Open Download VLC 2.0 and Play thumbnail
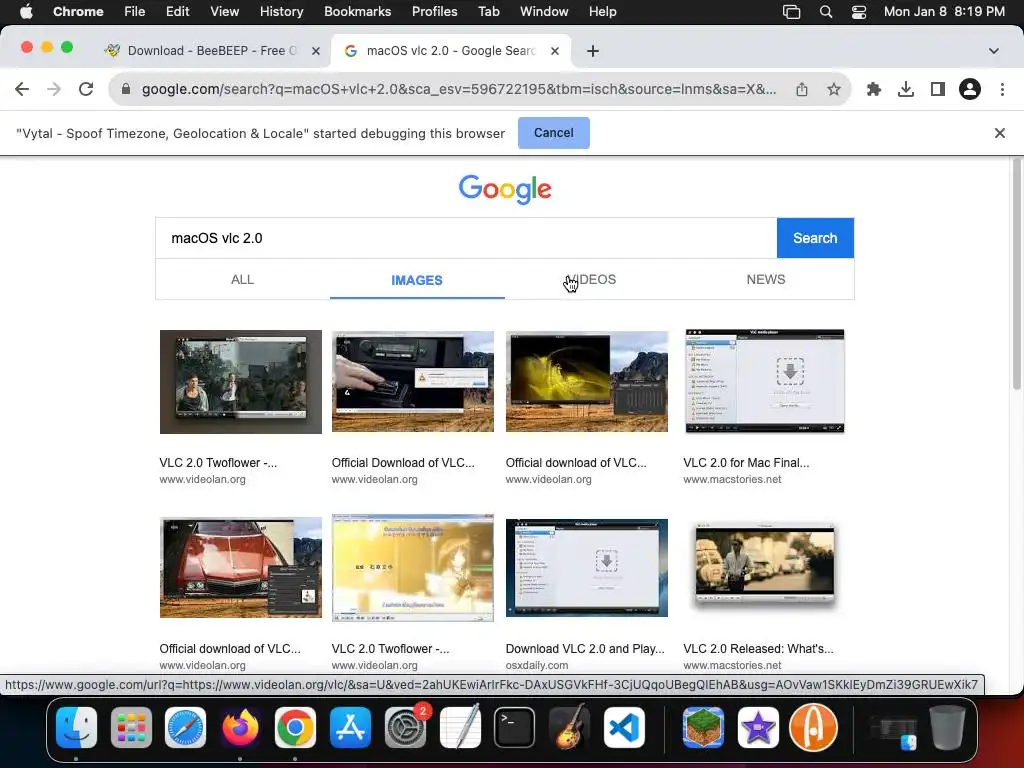Image resolution: width=1024 pixels, height=768 pixels. (586, 568)
